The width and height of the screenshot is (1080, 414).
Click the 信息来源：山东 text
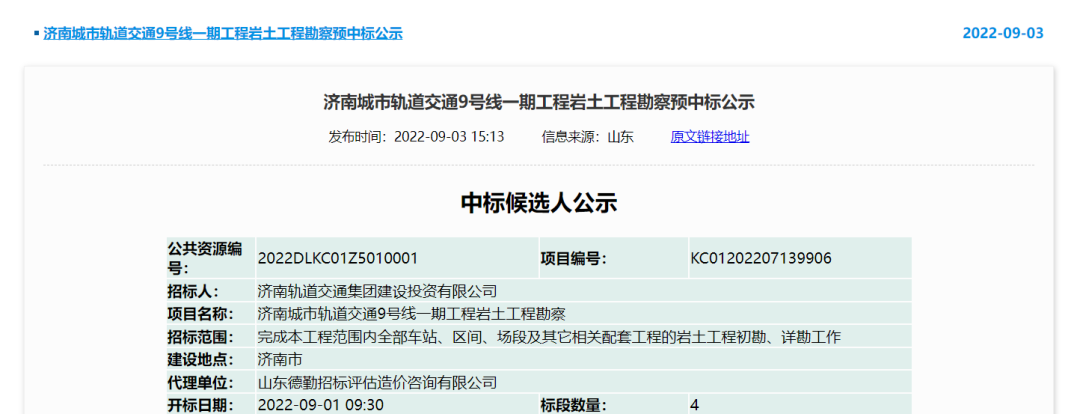click(587, 136)
